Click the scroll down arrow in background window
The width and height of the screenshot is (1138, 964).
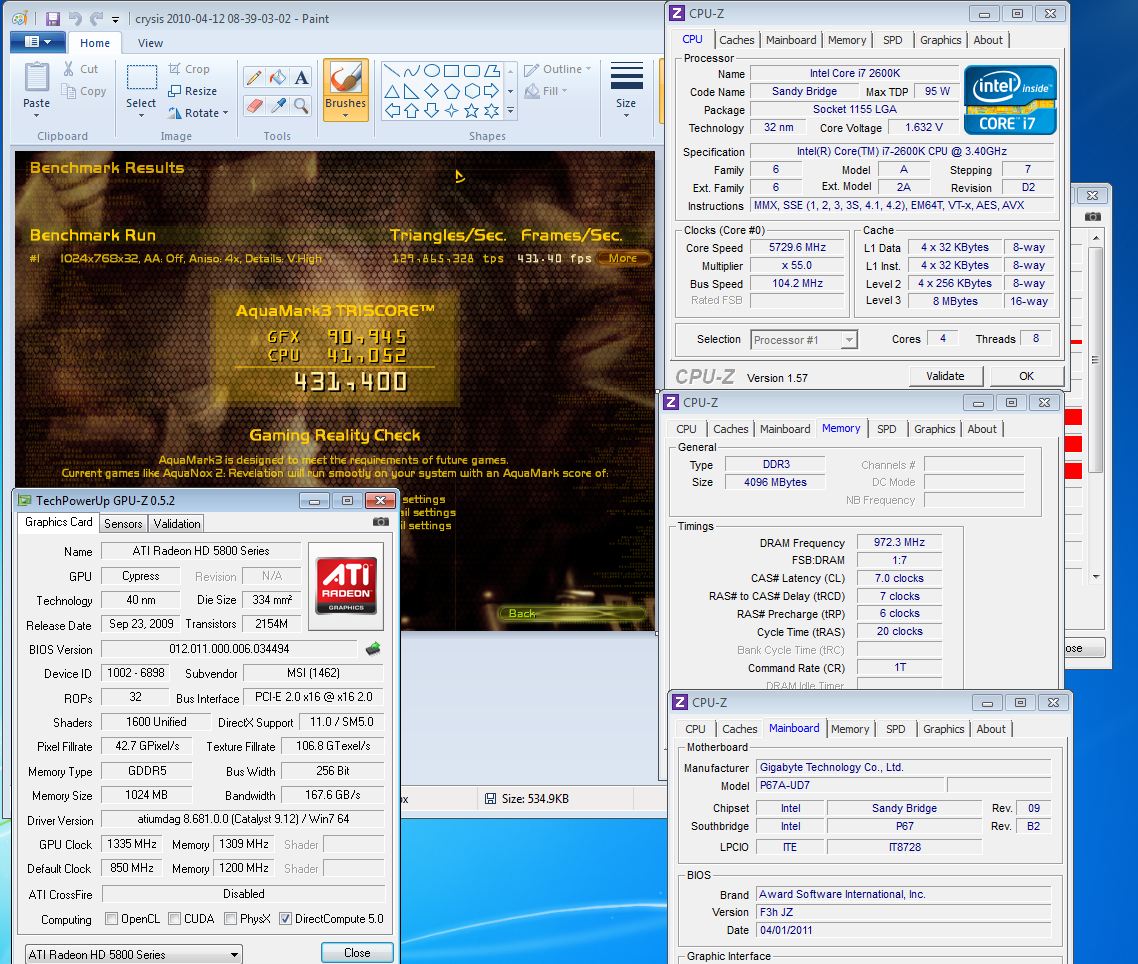click(x=1096, y=576)
